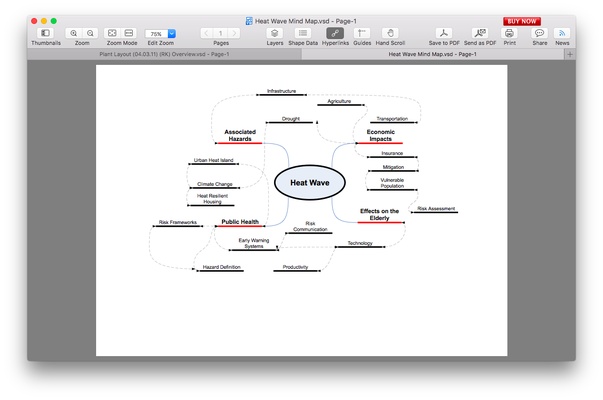
Task: Click the Hazard Definition subtopic
Action: (221, 267)
